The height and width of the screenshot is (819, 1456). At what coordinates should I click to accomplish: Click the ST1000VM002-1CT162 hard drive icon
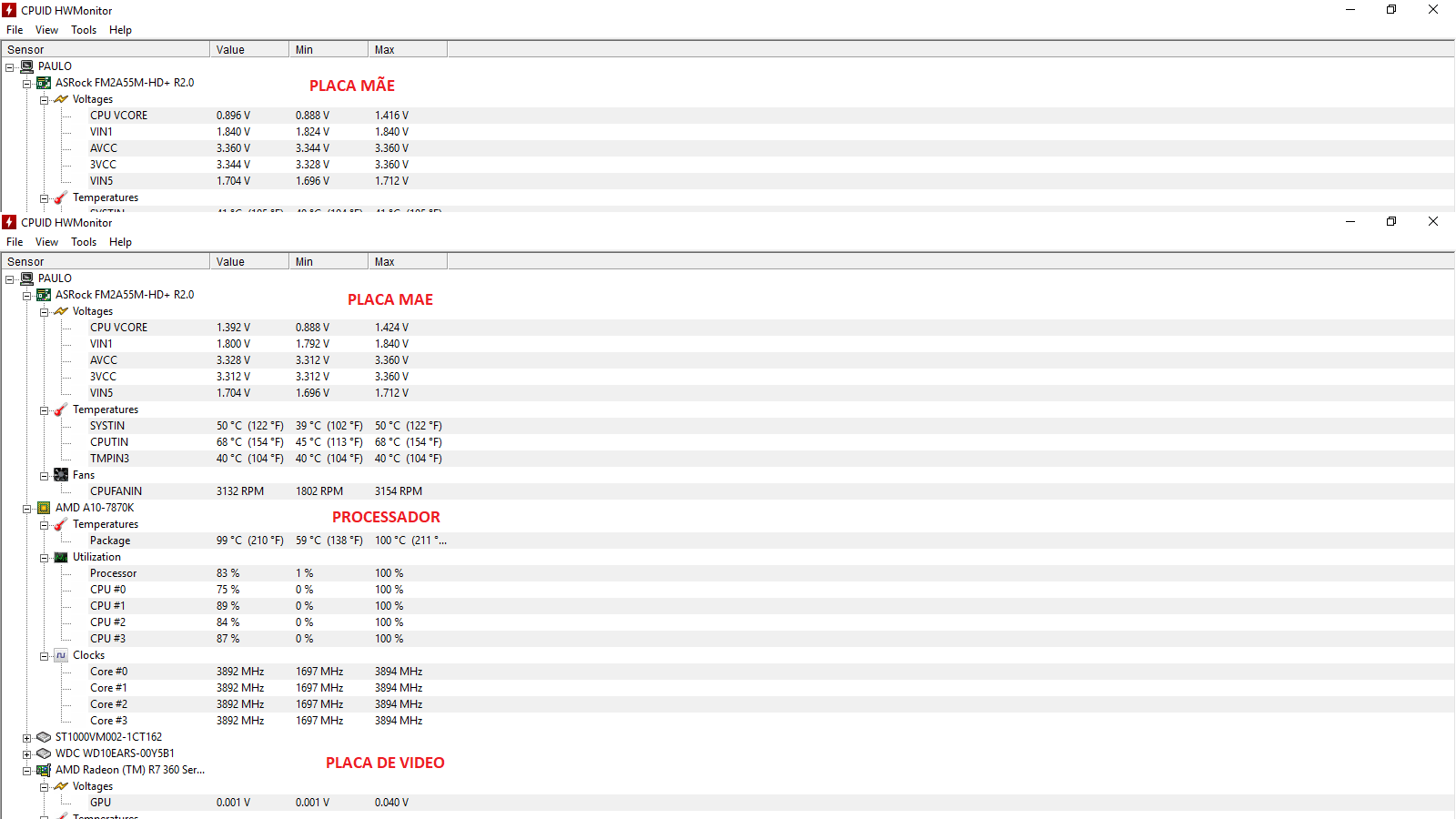[x=44, y=737]
